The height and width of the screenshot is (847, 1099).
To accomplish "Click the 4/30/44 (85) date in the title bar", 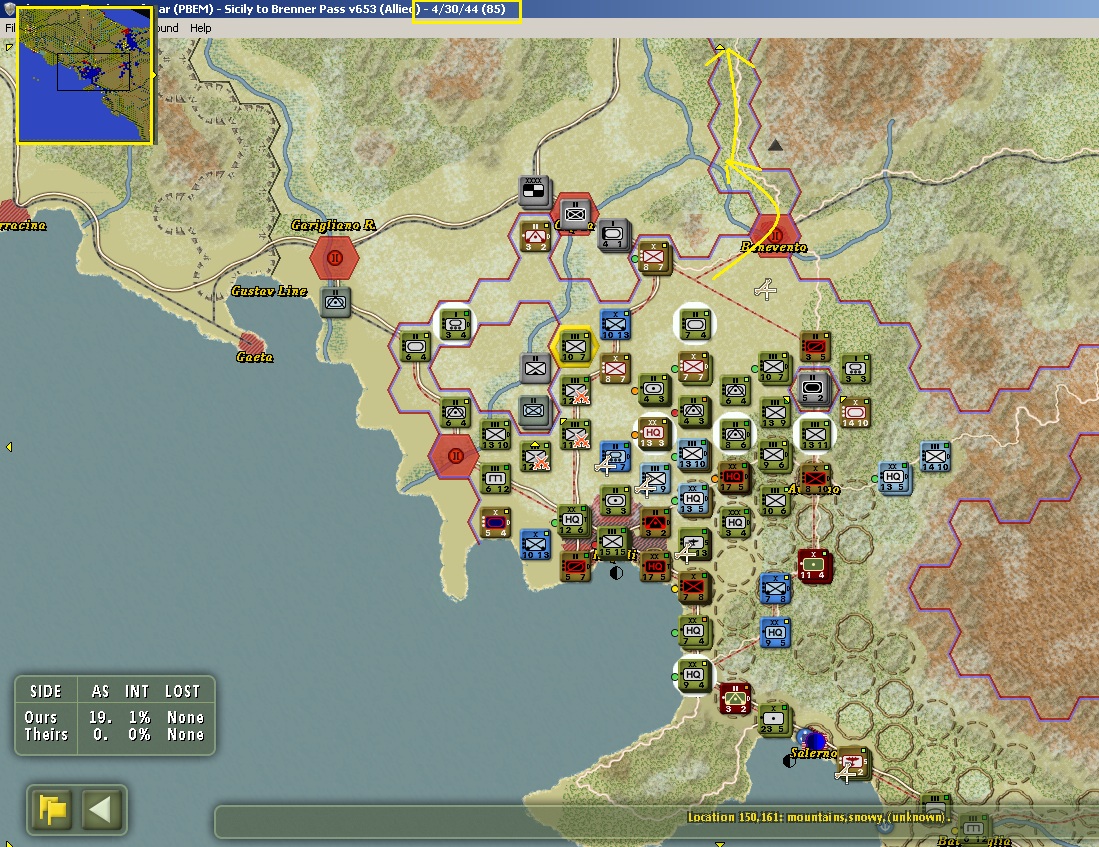I will [x=468, y=10].
